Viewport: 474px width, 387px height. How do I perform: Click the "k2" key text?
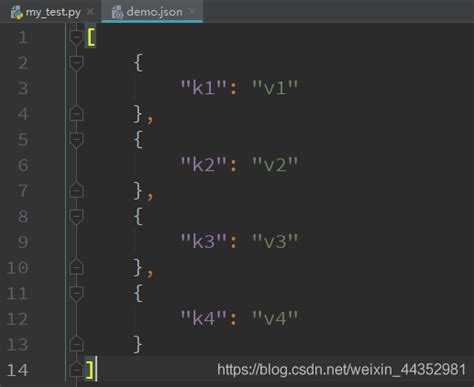[x=204, y=164]
